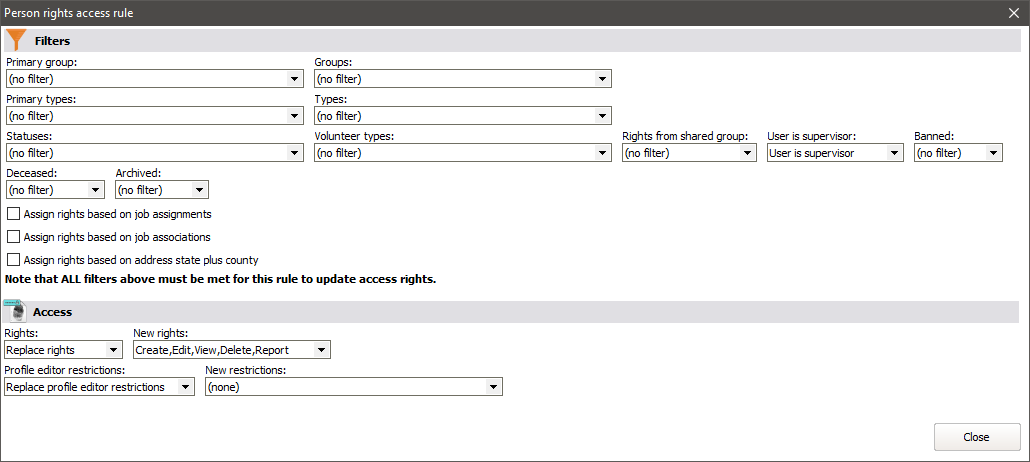Expand the Types filter dropdown
Image resolution: width=1030 pixels, height=462 pixels.
[462, 116]
